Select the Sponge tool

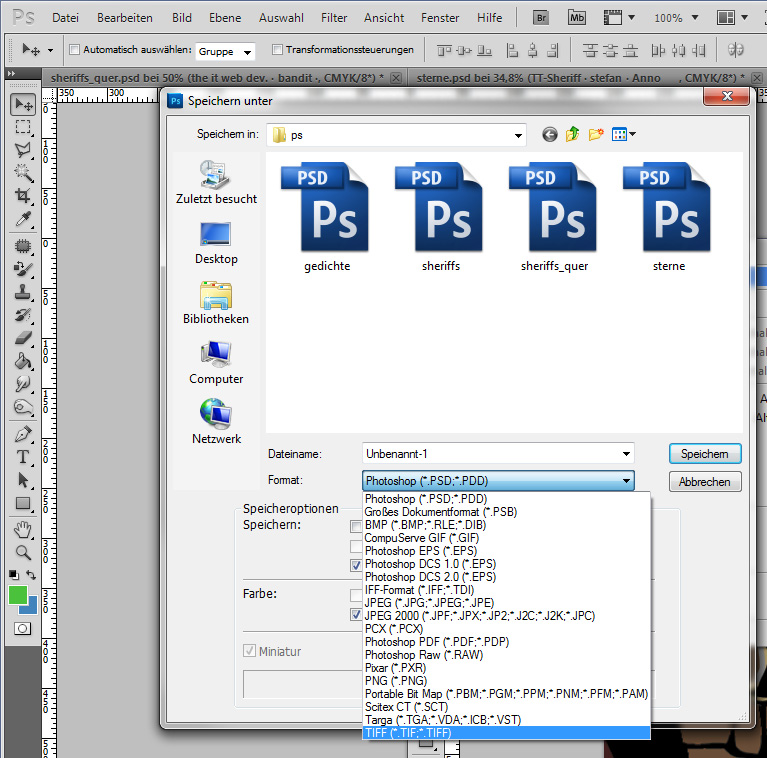point(23,407)
